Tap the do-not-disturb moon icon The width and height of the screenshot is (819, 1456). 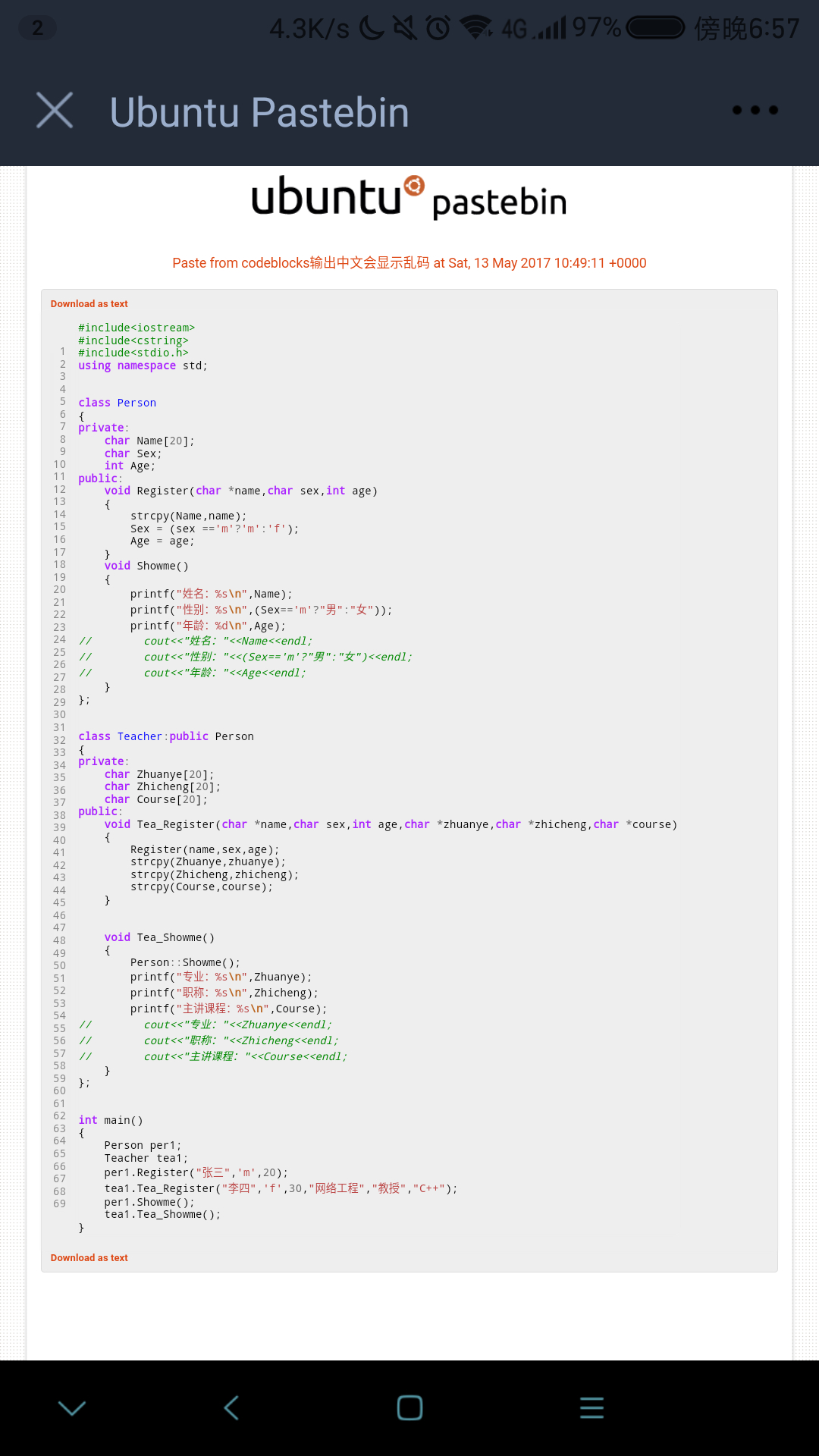point(372,28)
